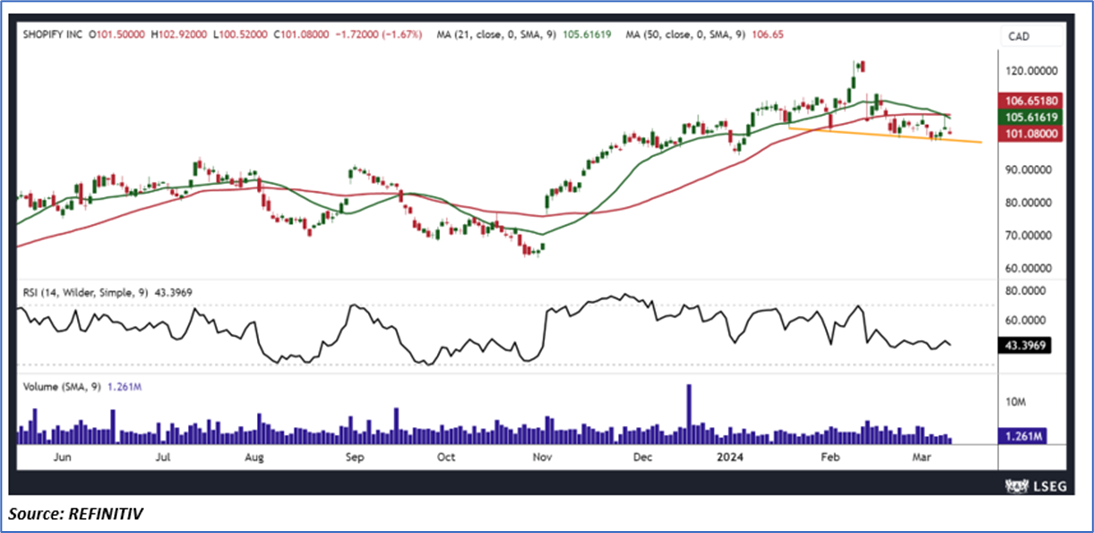Click the 106.65180 red price tag
Screen dimensions: 1094x533
(x=1033, y=101)
